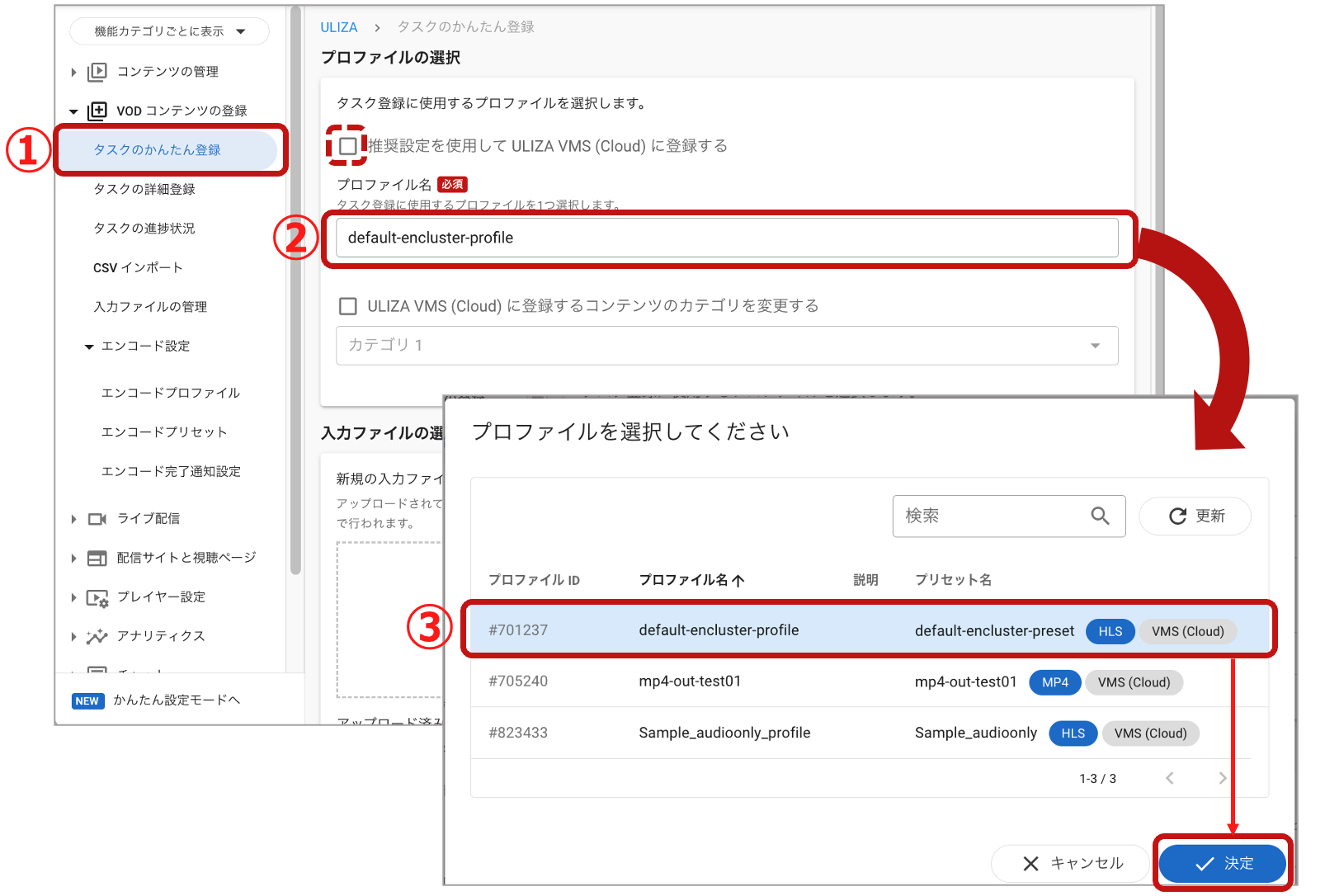
Task: Collapse the エンコード設定 tree section
Action: (89, 347)
